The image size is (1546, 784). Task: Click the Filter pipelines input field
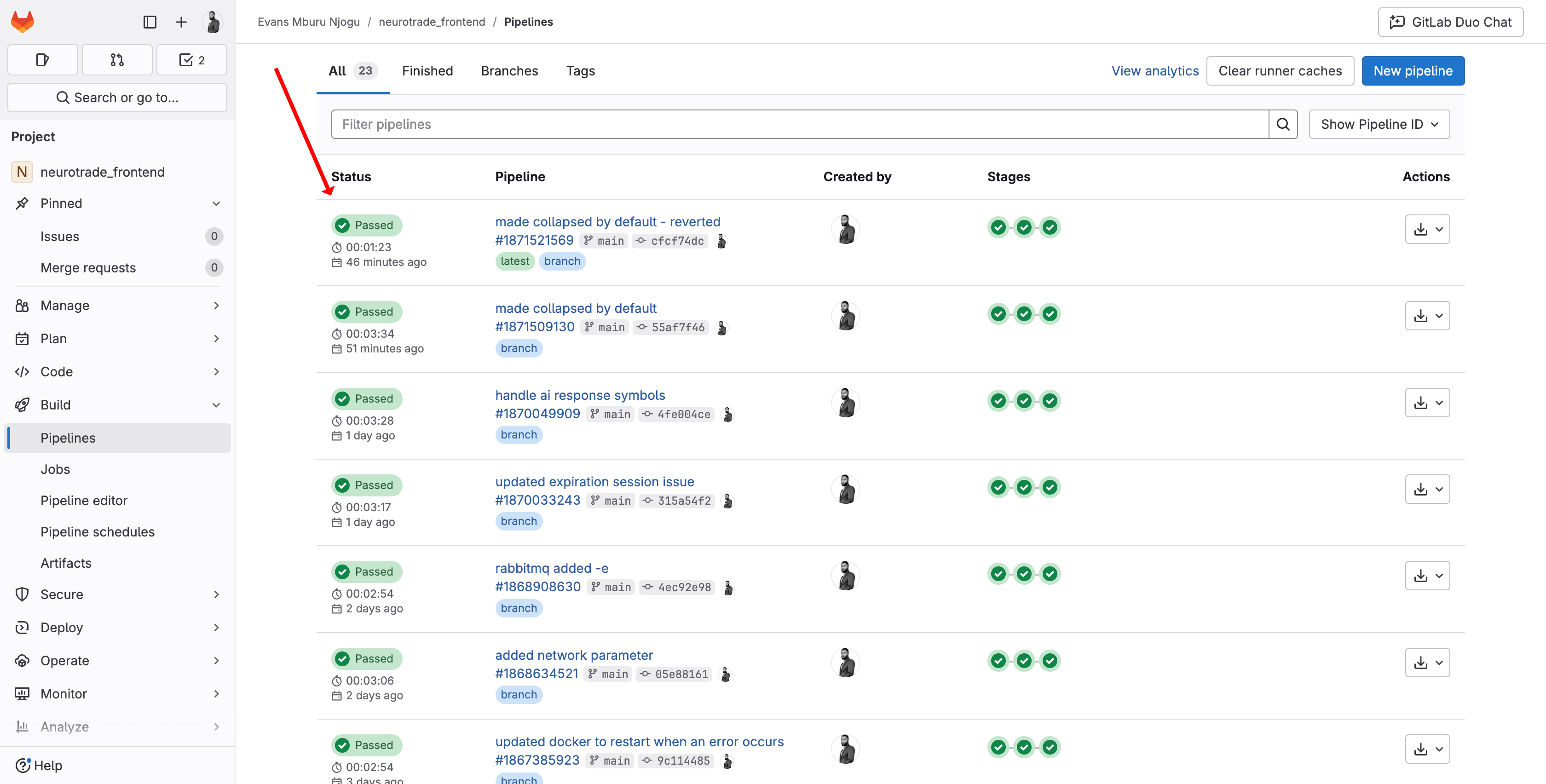click(799, 124)
